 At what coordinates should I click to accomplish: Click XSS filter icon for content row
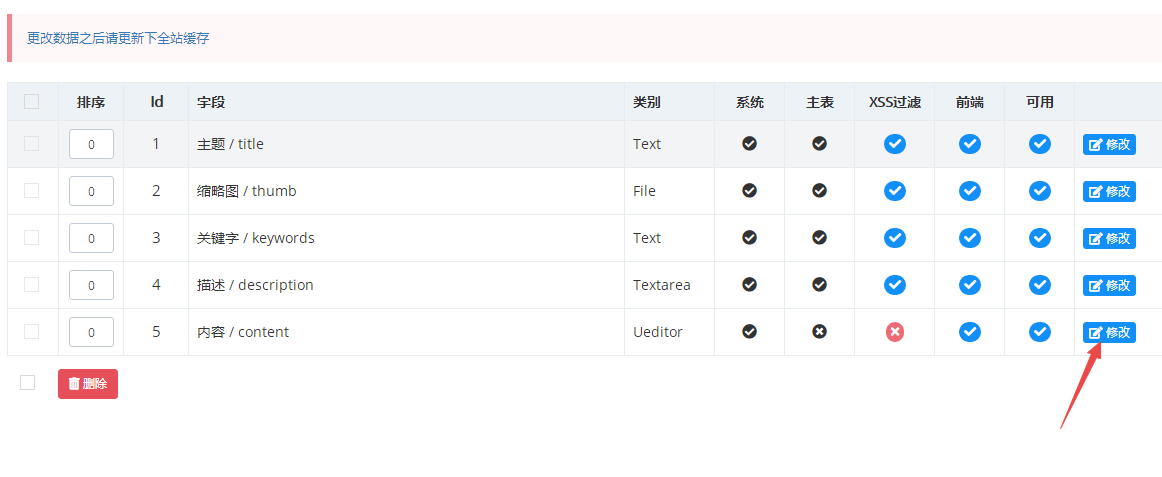pos(894,332)
